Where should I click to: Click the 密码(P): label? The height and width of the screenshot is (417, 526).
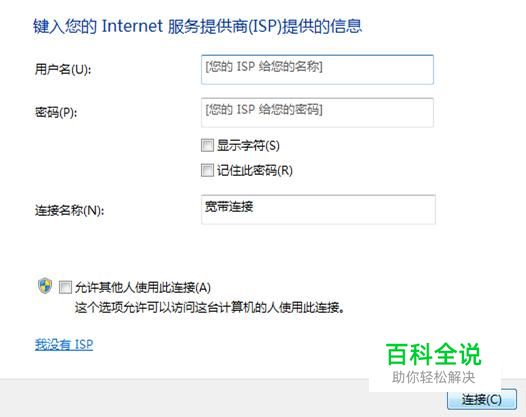[x=56, y=112]
